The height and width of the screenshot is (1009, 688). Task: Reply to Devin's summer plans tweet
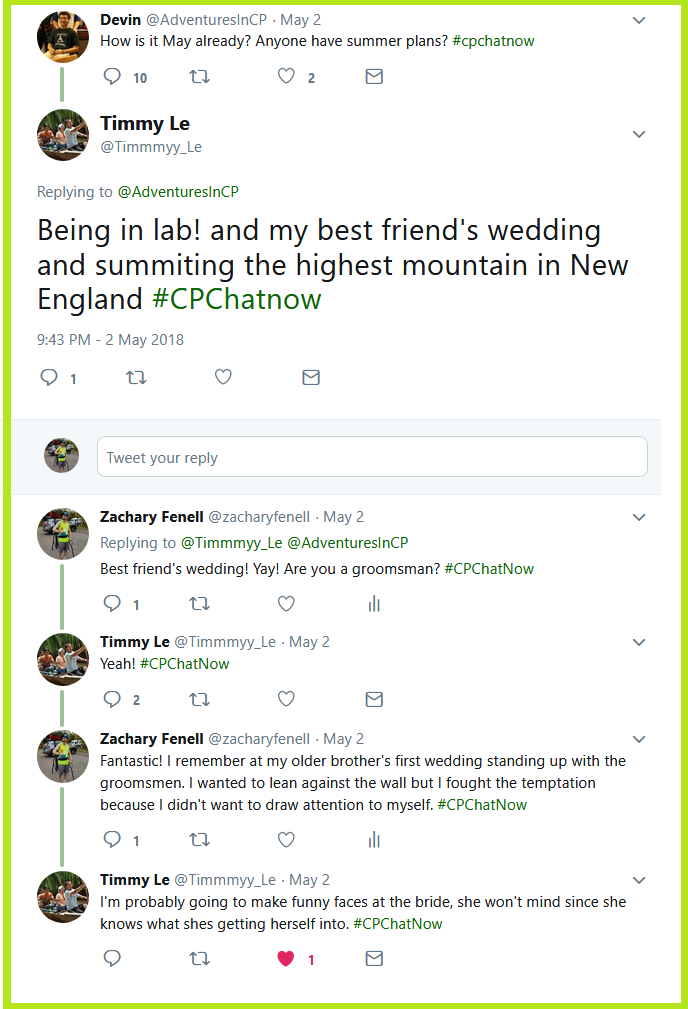click(x=112, y=77)
